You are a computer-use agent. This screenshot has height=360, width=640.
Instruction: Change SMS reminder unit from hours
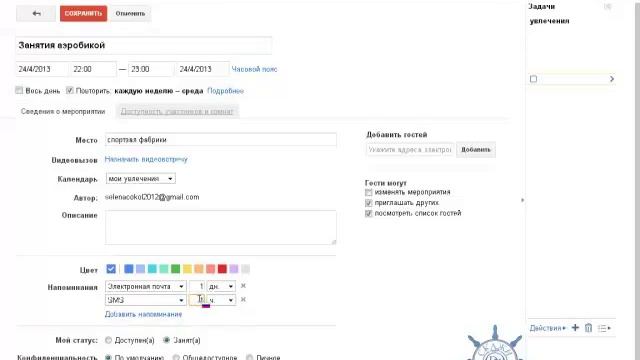pyautogui.click(x=221, y=300)
